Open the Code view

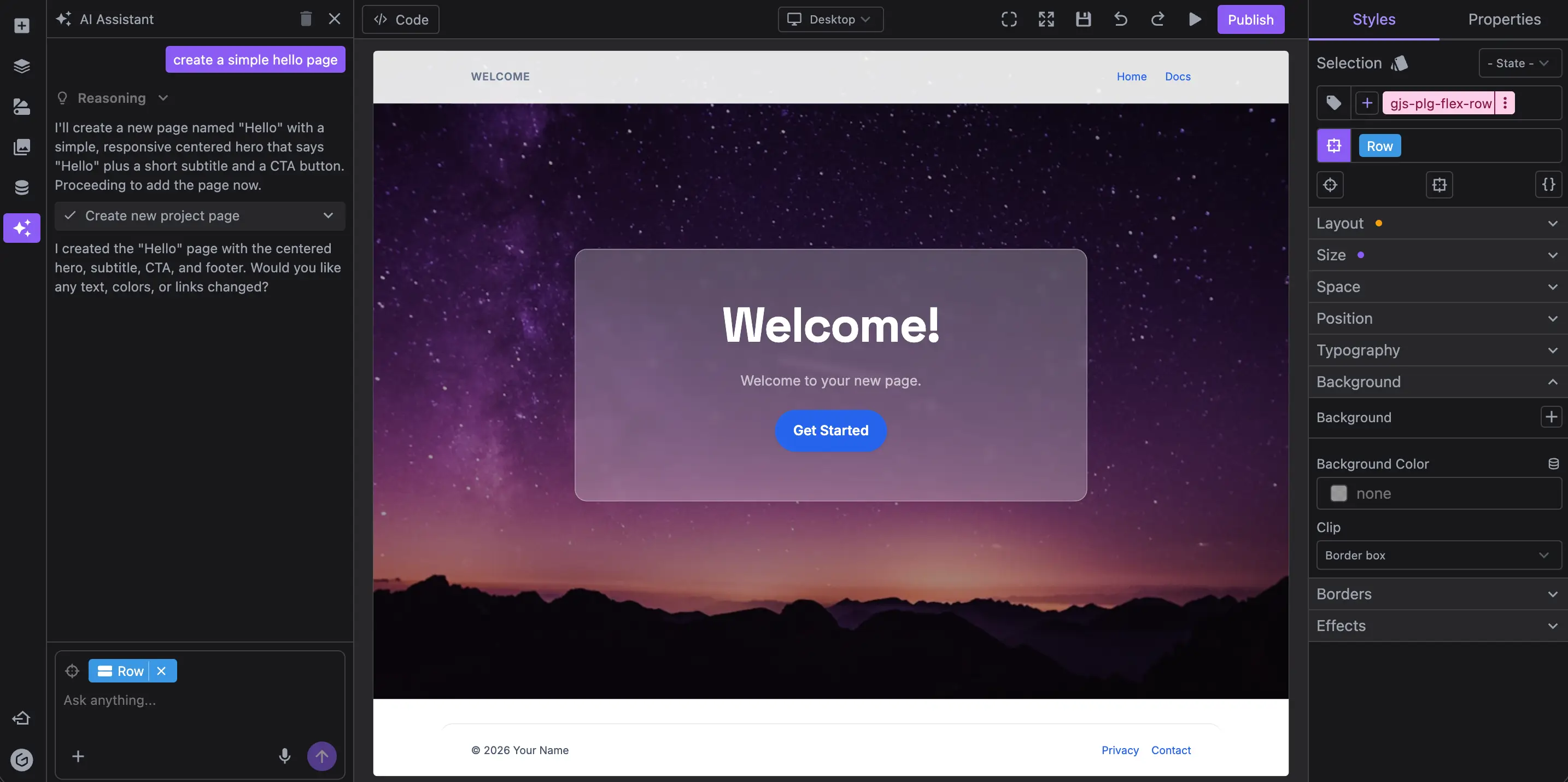pyautogui.click(x=400, y=19)
